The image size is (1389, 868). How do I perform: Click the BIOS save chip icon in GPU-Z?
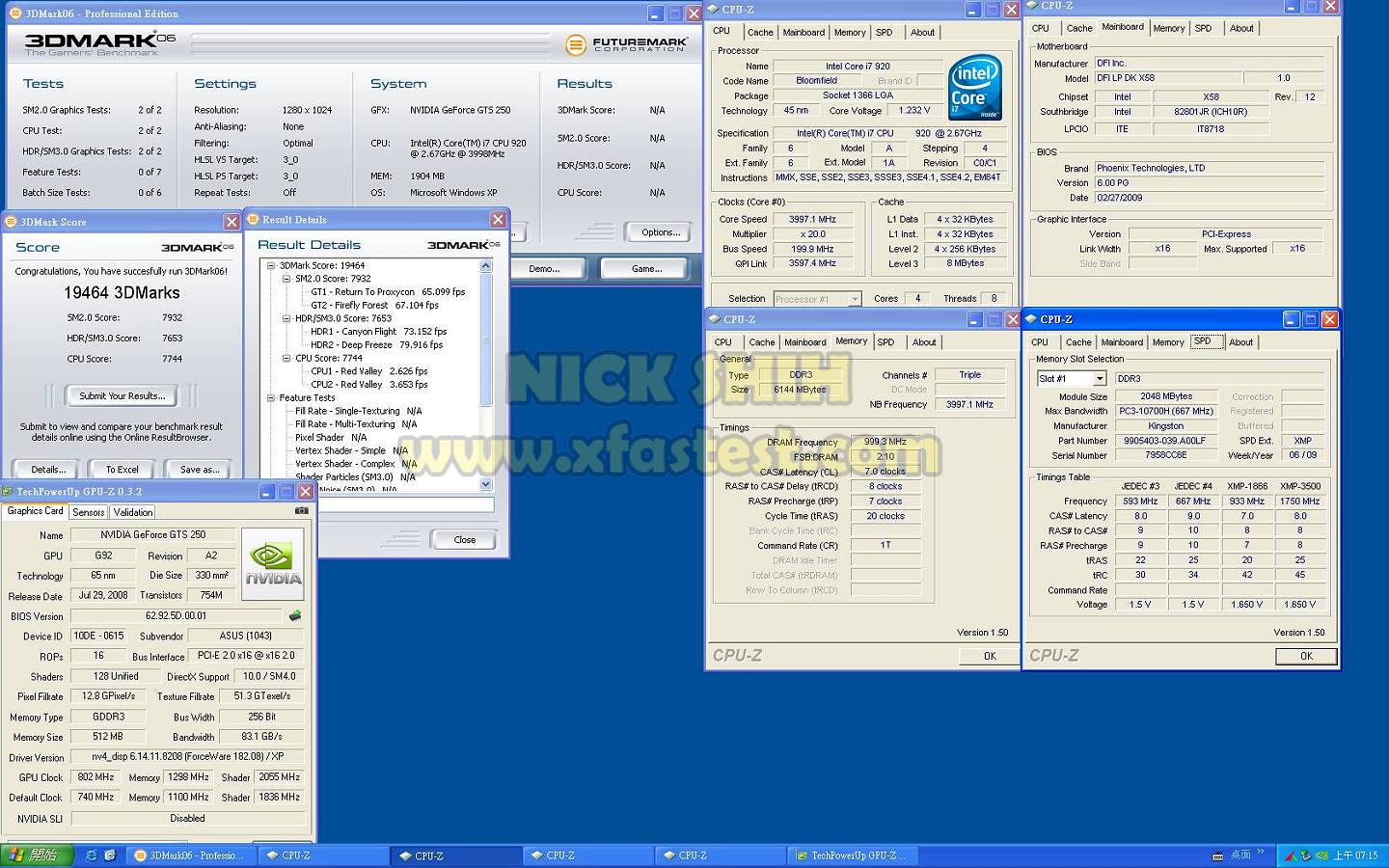295,615
